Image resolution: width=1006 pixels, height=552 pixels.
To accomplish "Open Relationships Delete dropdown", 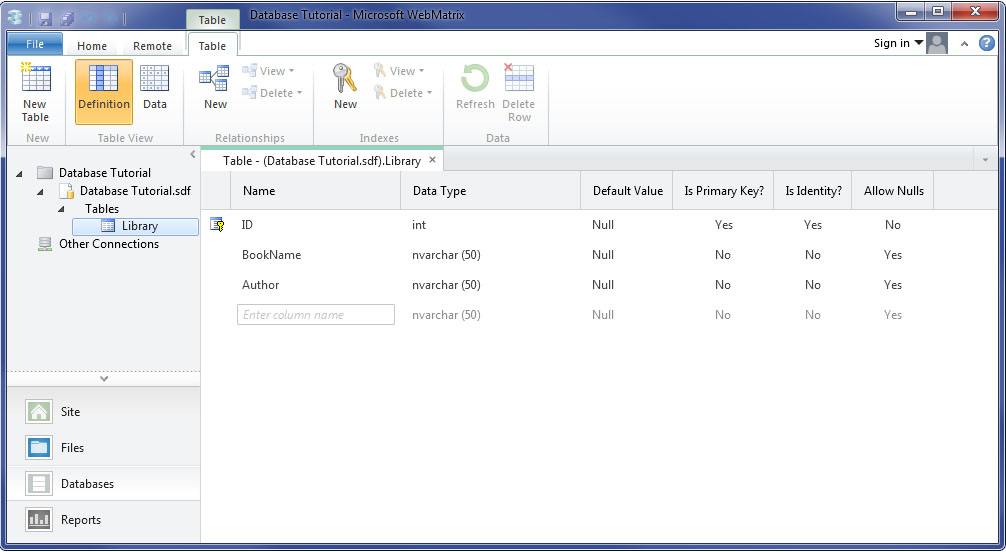I will (x=272, y=93).
